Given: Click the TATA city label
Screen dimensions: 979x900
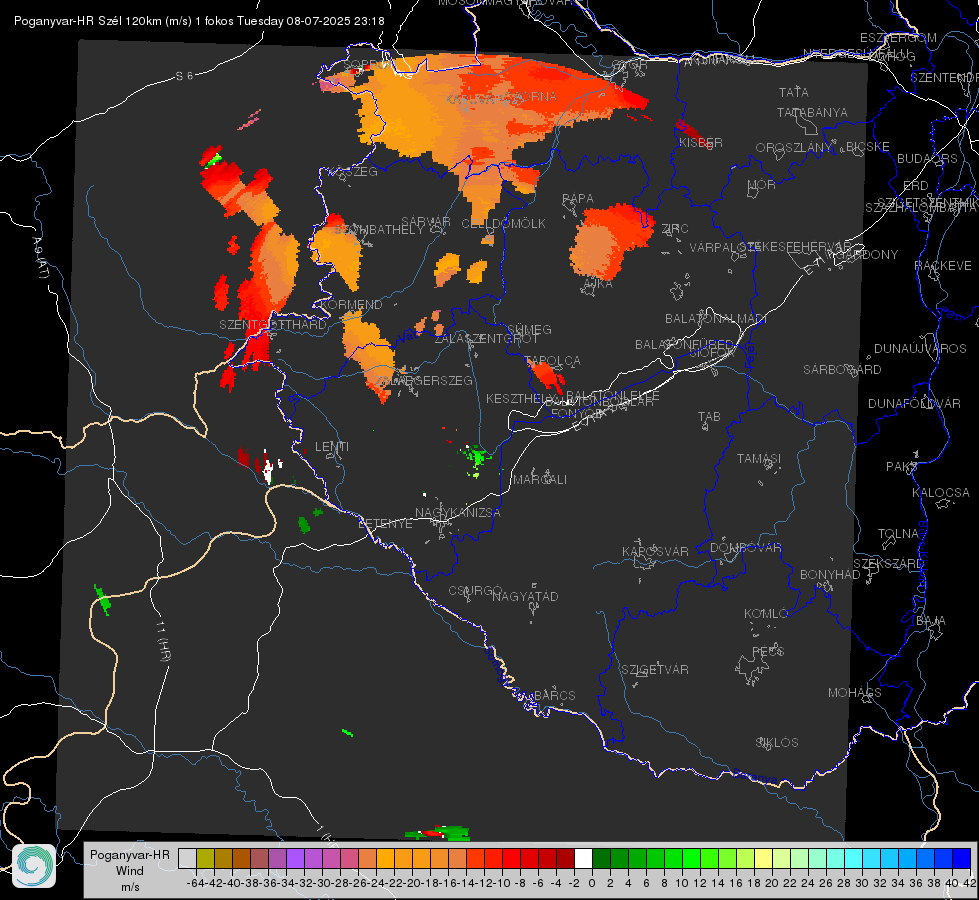Looking at the screenshot, I should 794,92.
